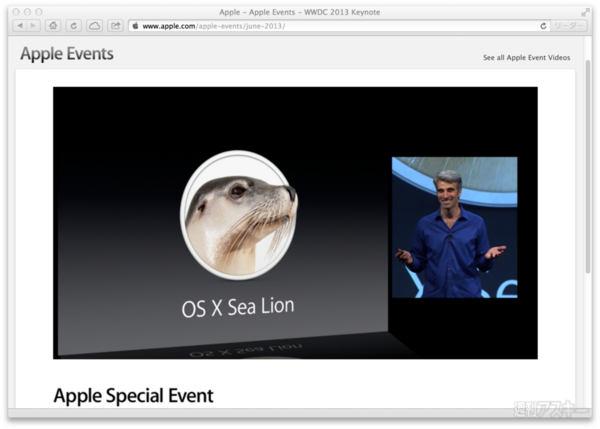Screen dimensions: 600x429
Task: Zoom the Safari window with third title-bar button
Action: point(39,12)
